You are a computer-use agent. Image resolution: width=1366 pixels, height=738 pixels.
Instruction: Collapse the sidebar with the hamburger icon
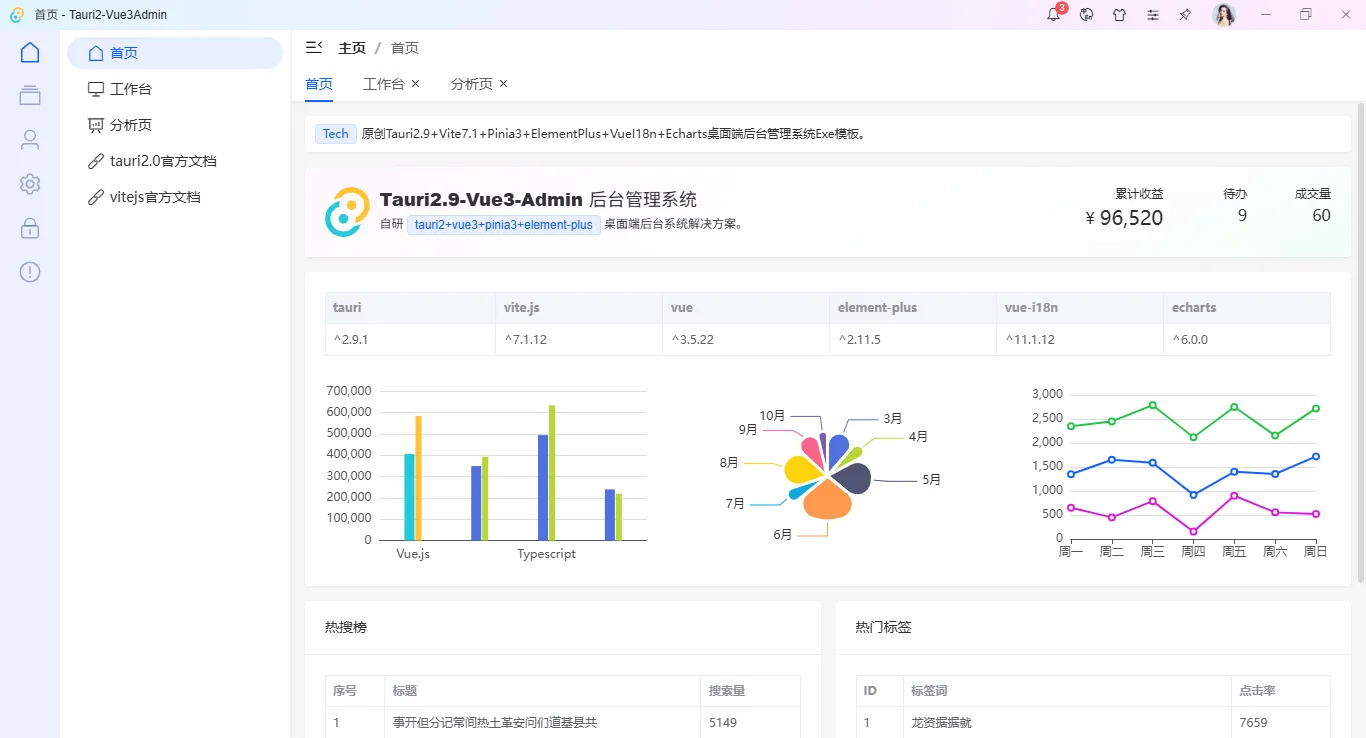coord(313,47)
